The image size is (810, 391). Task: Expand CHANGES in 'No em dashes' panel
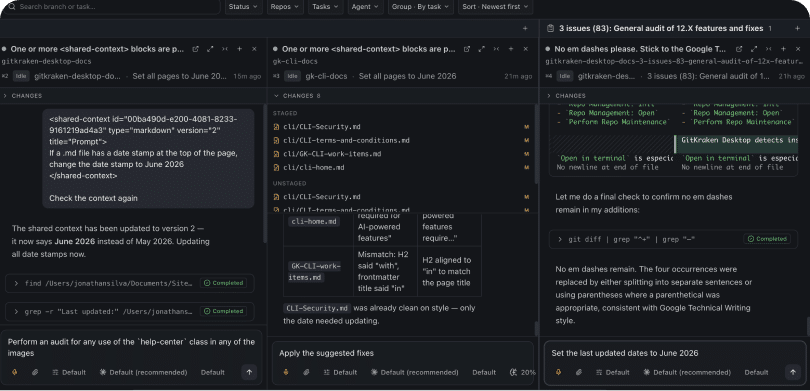click(x=567, y=96)
